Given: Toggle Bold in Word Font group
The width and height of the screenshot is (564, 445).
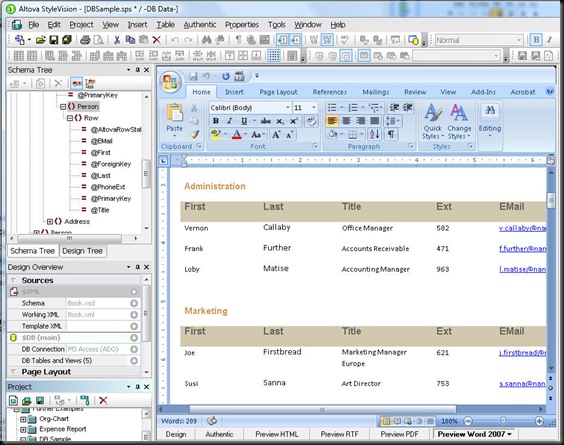Looking at the screenshot, I should pos(216,121).
